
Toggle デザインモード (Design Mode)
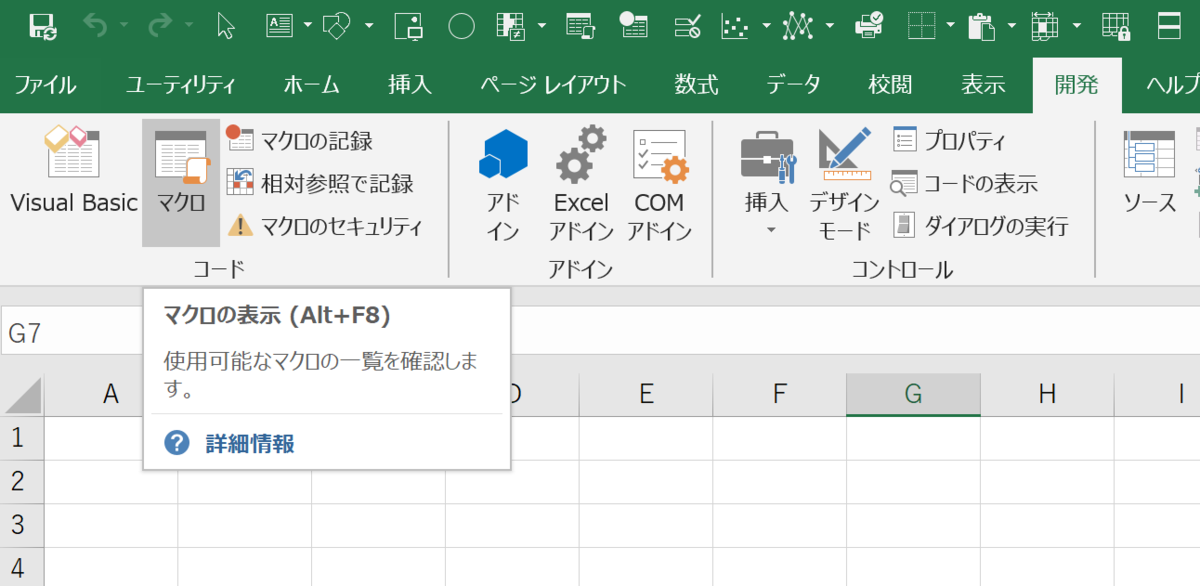(844, 185)
